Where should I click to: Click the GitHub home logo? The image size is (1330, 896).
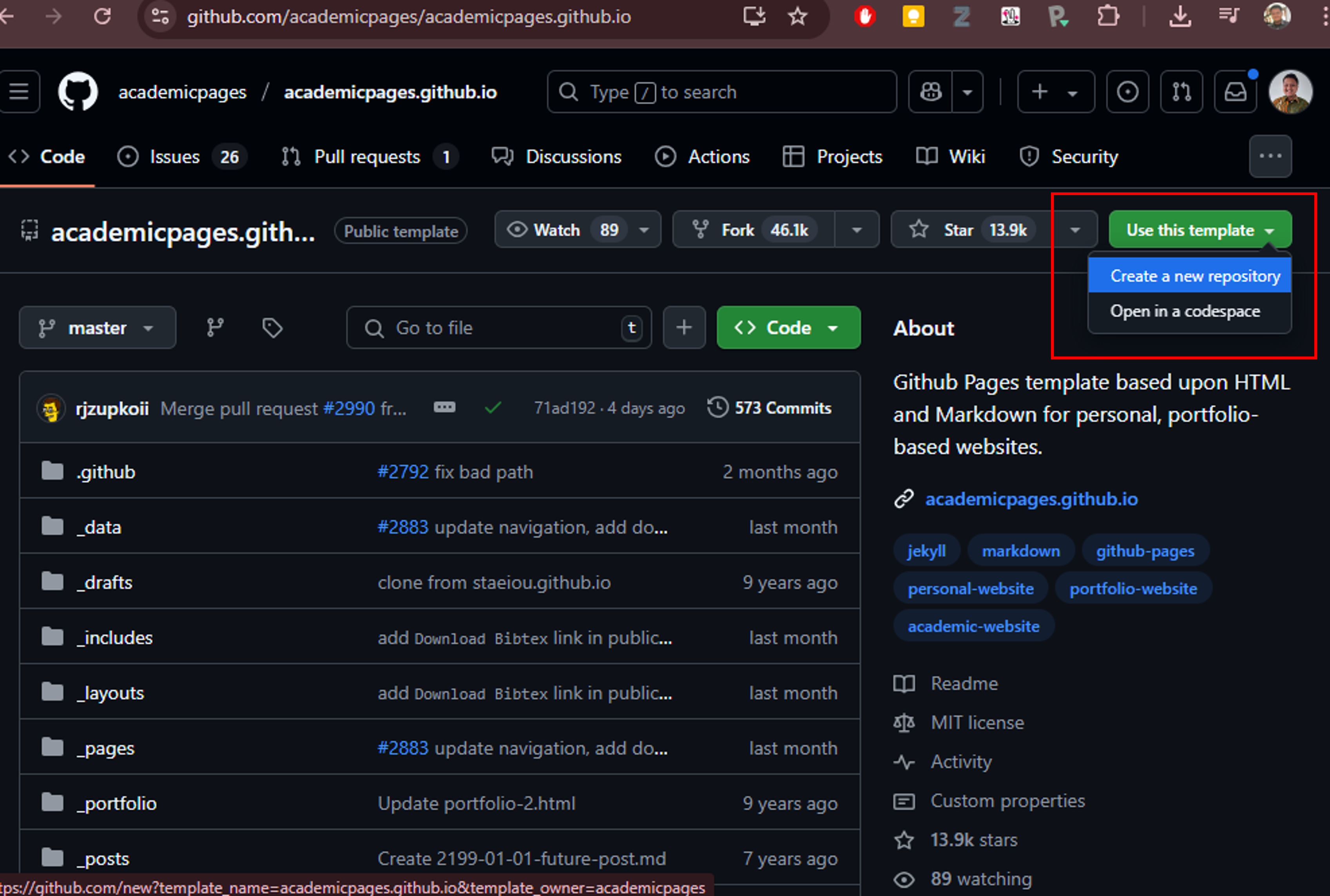[x=78, y=91]
